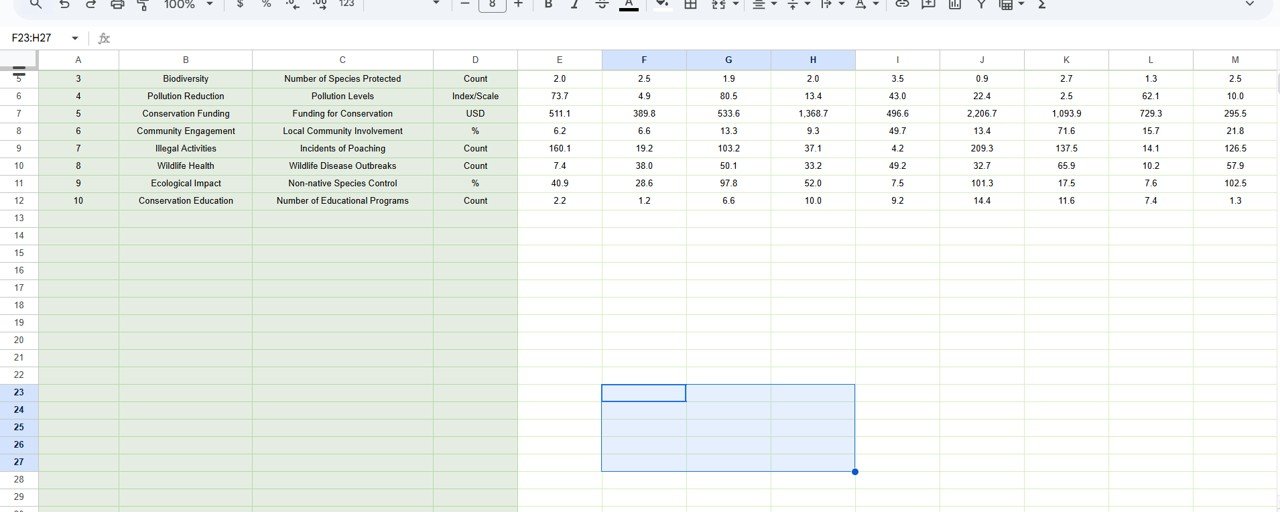Format selection as currency

tap(240, 4)
